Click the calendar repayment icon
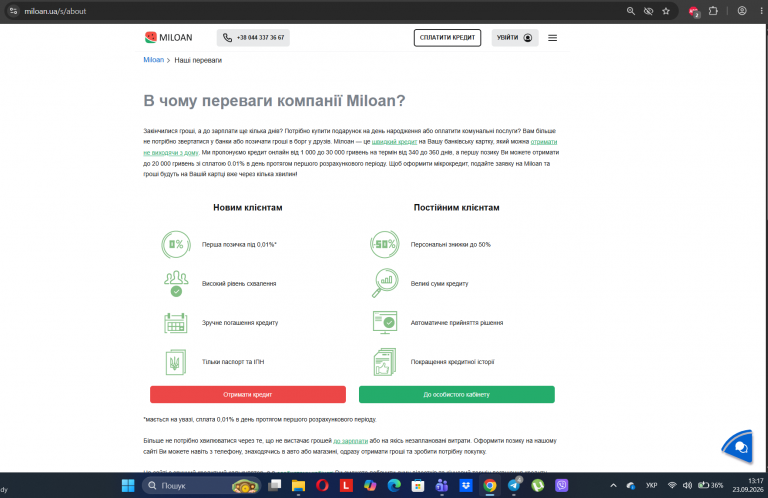The image size is (768, 498). pos(176,323)
